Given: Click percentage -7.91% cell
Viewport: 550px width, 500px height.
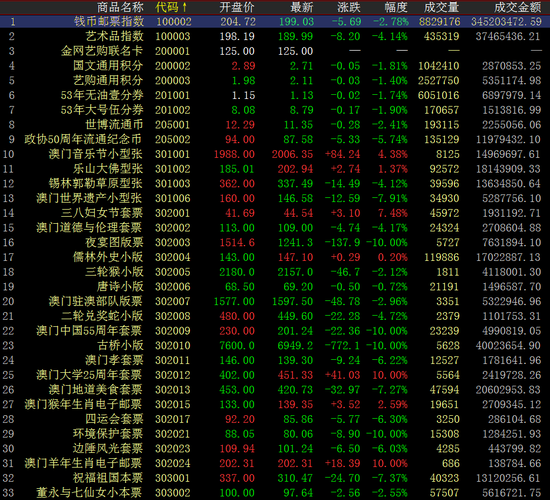Looking at the screenshot, I should pyautogui.click(x=390, y=199).
